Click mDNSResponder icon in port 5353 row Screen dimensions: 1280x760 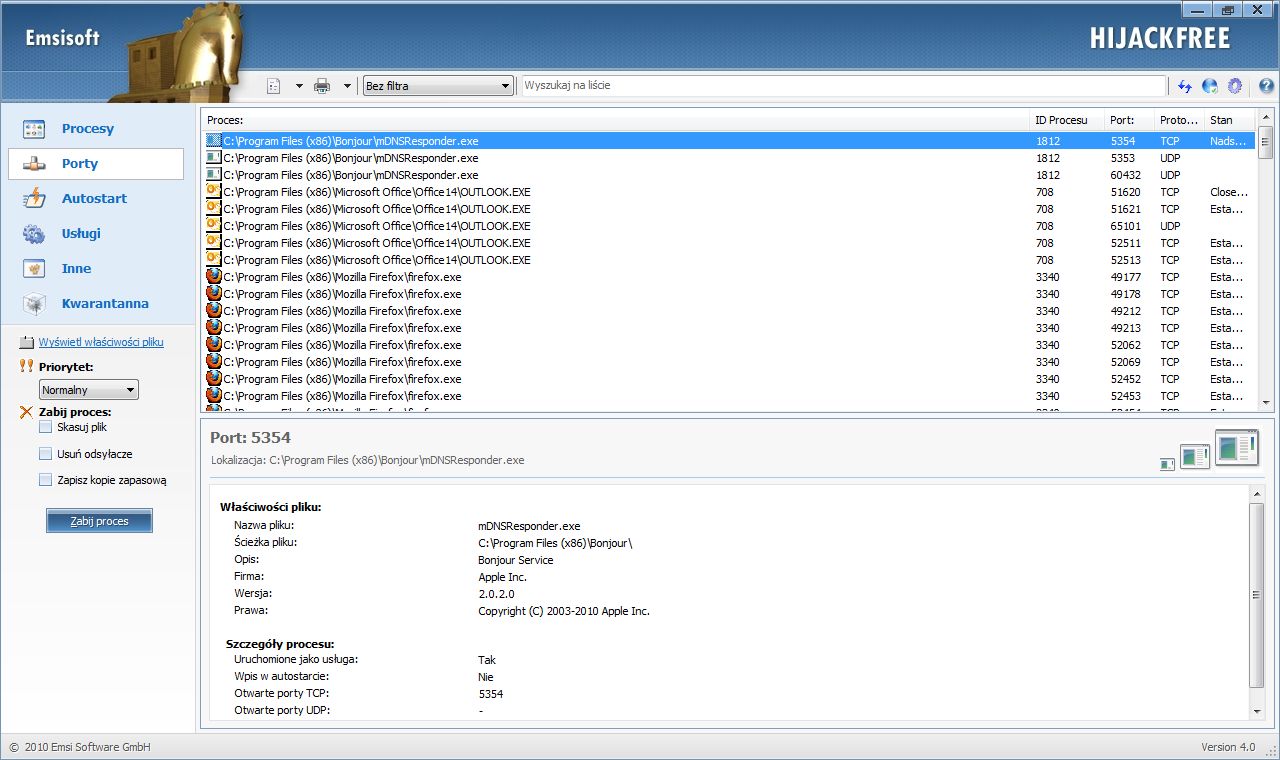pos(213,158)
